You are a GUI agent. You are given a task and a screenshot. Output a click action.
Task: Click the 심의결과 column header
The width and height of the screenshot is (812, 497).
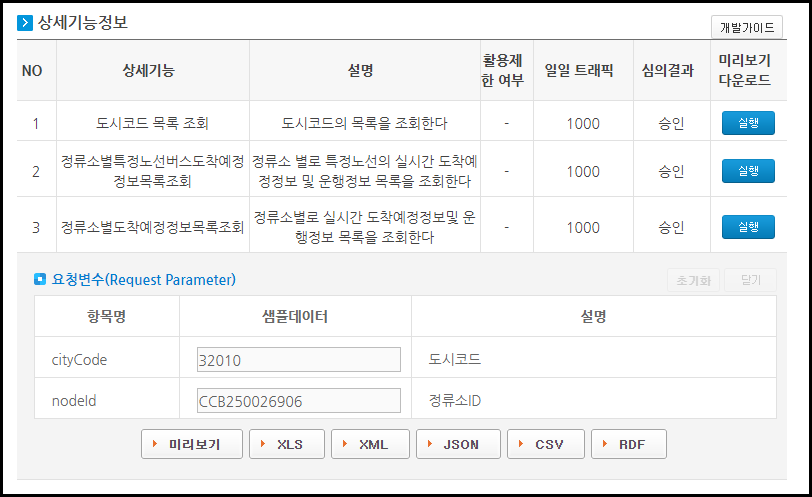668,70
